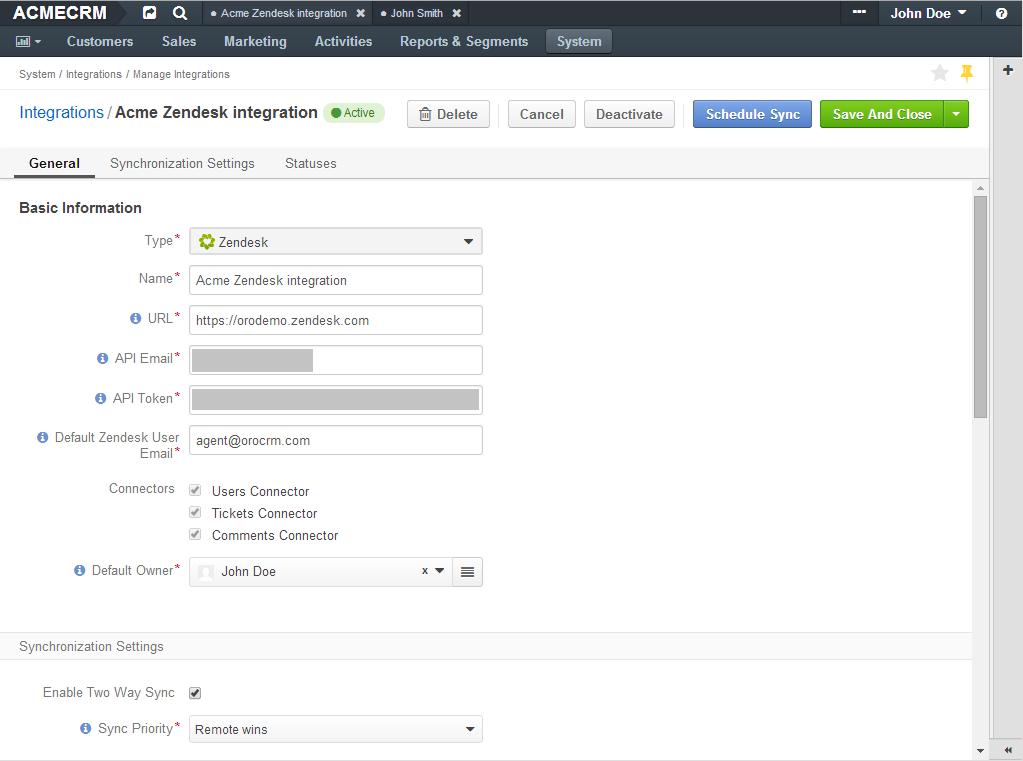Open the Customers menu
1023x761 pixels.
(x=100, y=42)
